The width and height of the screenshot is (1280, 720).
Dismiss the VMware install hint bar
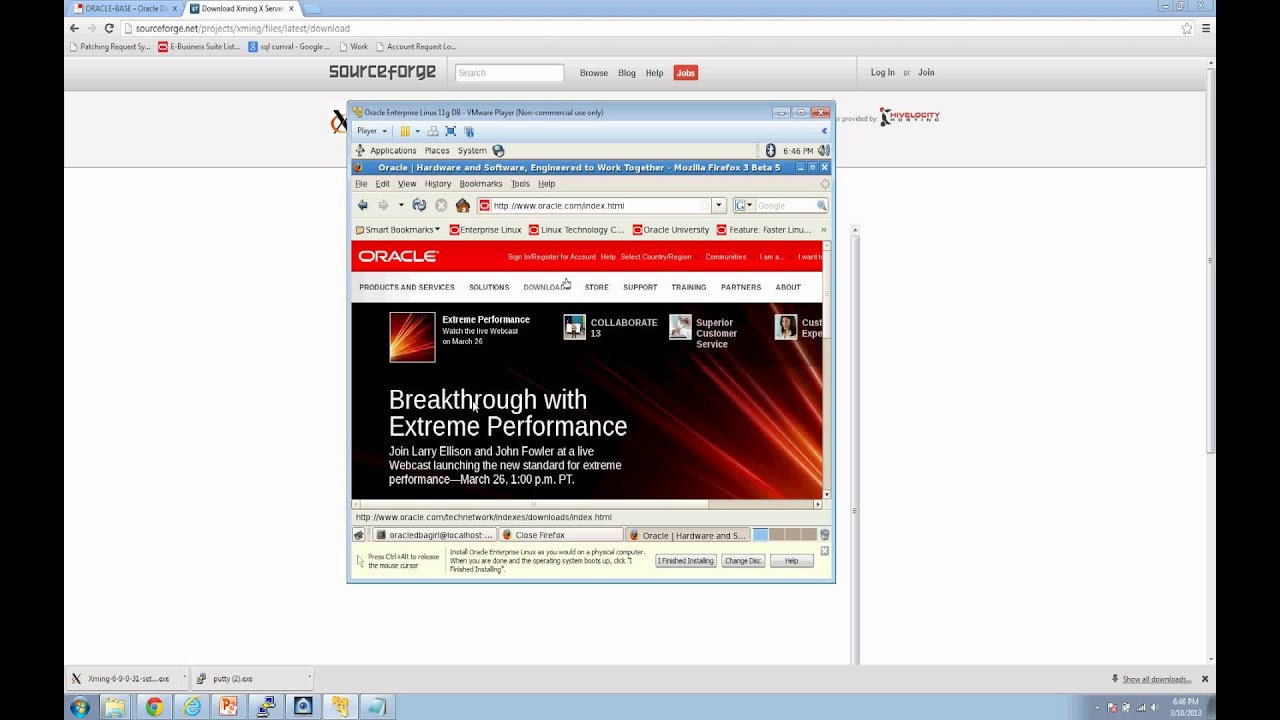tap(825, 551)
